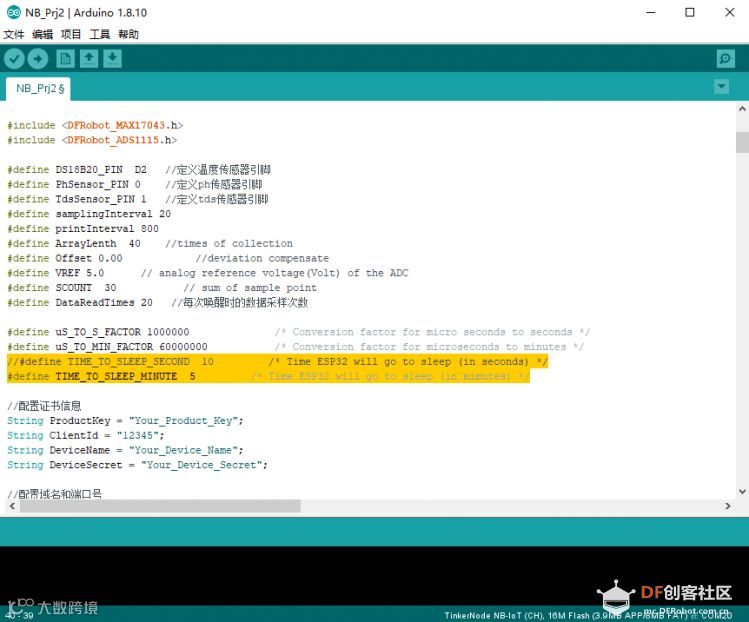Screen dimensions: 749x622
Task: Click the DFRobot_MAX17043.h include line
Action: coord(95,125)
